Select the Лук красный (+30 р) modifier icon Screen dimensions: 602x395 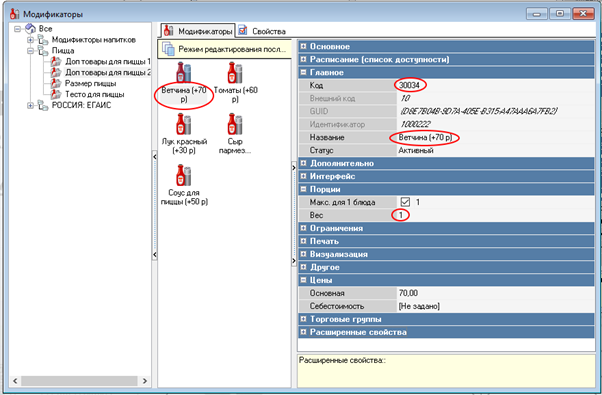click(184, 124)
